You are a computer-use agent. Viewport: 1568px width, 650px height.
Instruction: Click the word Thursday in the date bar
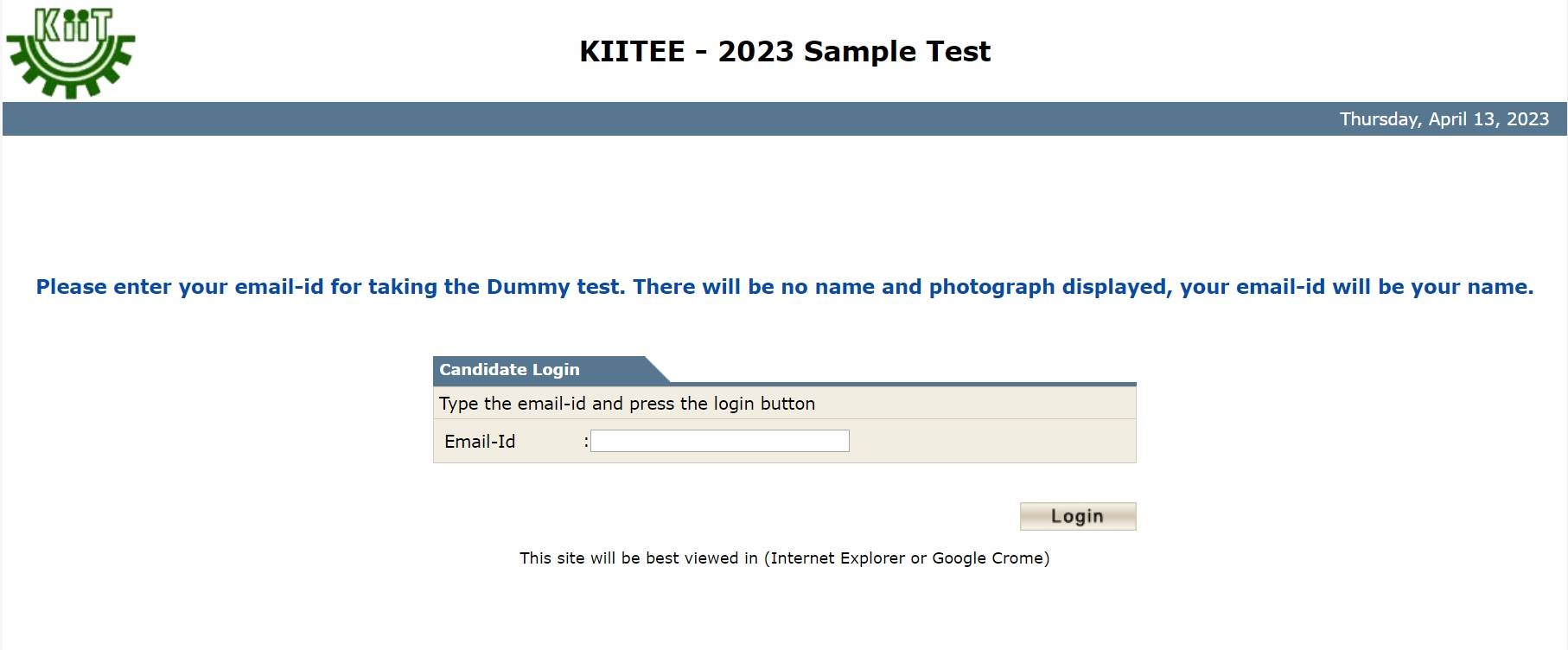1380,119
